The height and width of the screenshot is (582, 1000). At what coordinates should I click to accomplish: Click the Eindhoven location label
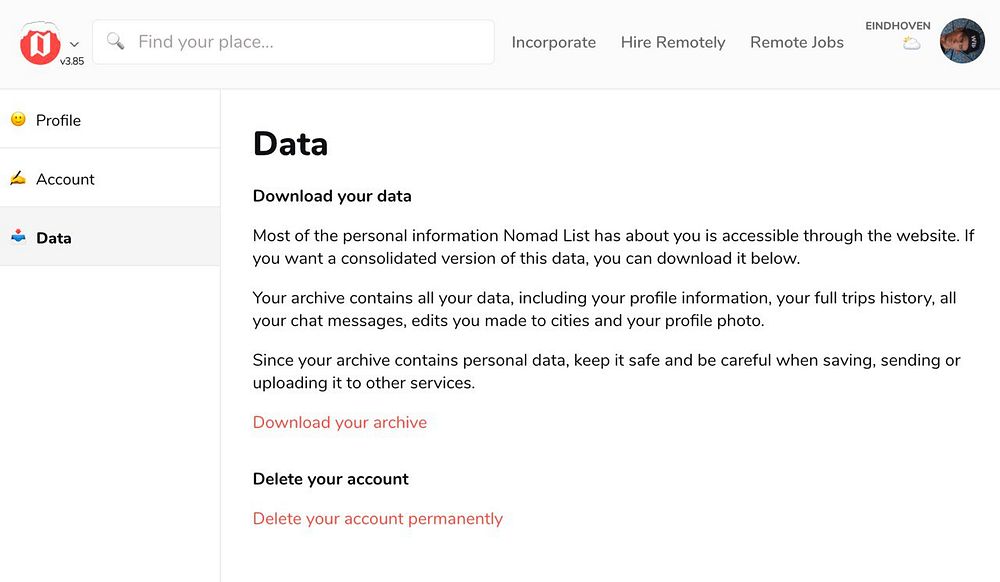pos(898,26)
